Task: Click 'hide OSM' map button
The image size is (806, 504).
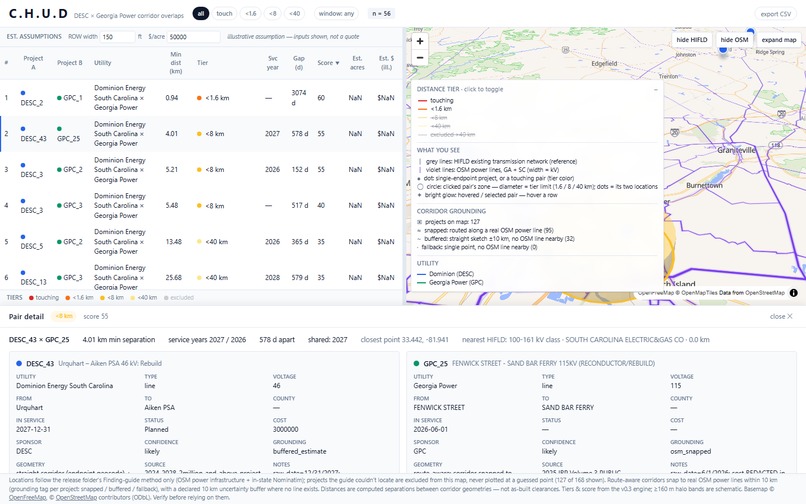Action: click(734, 40)
